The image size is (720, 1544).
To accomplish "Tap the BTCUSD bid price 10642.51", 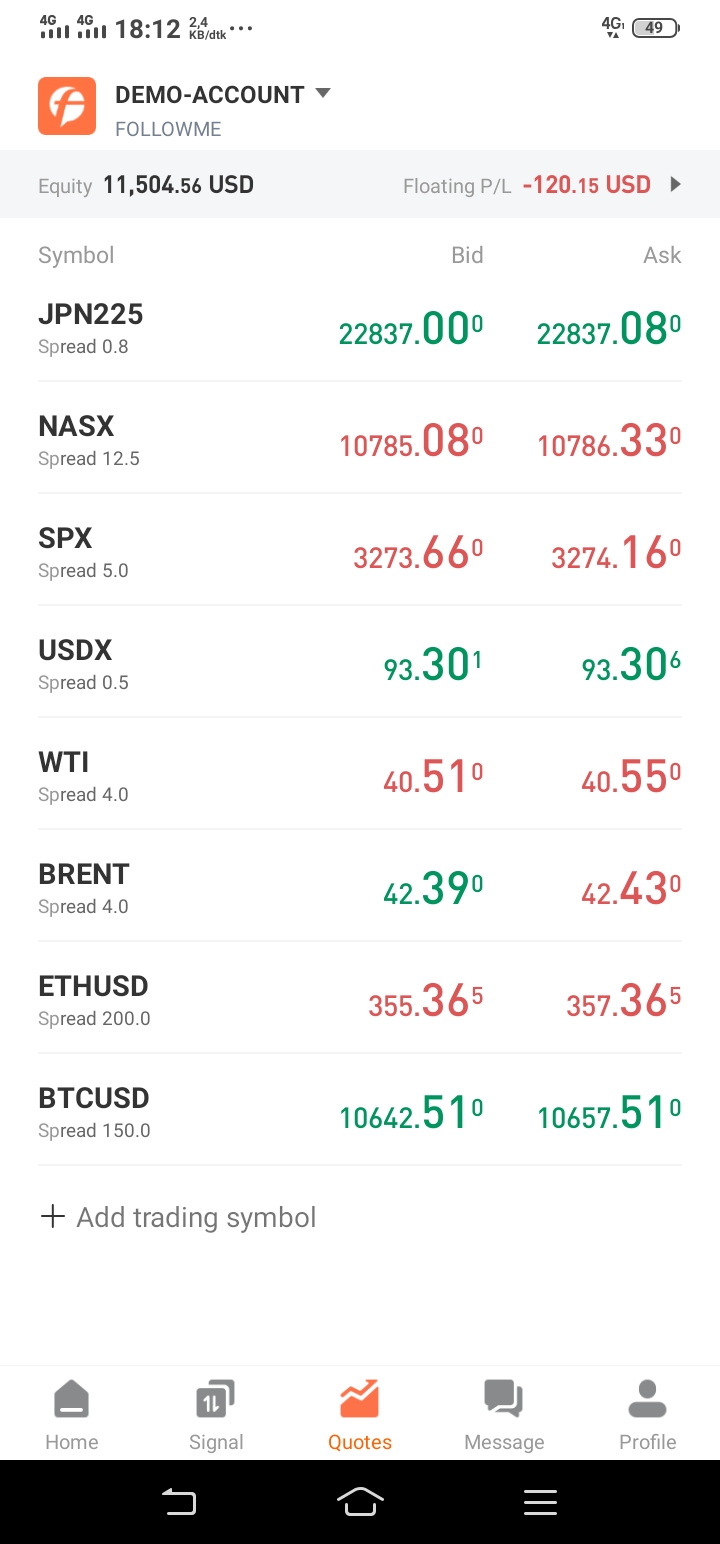I will tap(411, 1113).
